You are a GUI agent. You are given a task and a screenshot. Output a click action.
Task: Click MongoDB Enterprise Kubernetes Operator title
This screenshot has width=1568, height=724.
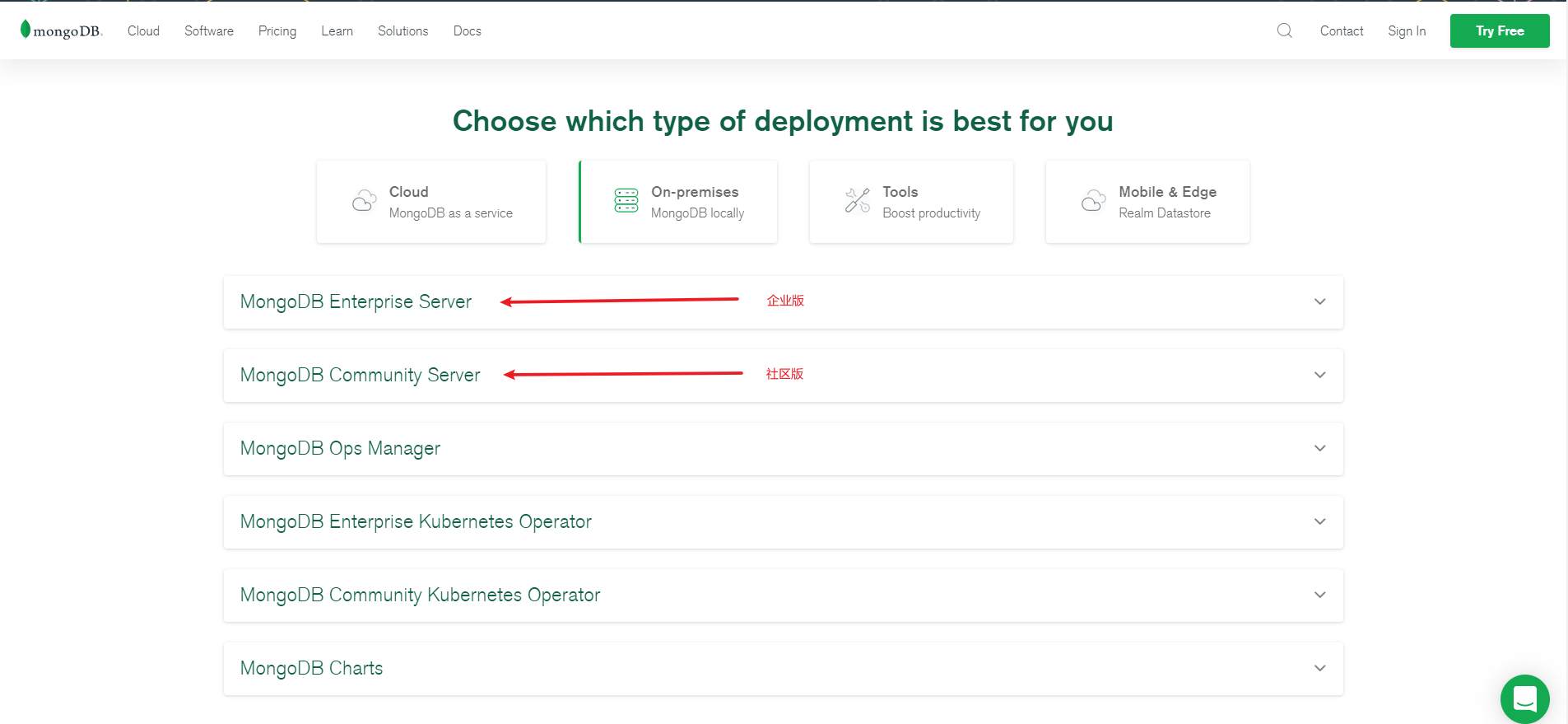[x=416, y=521]
